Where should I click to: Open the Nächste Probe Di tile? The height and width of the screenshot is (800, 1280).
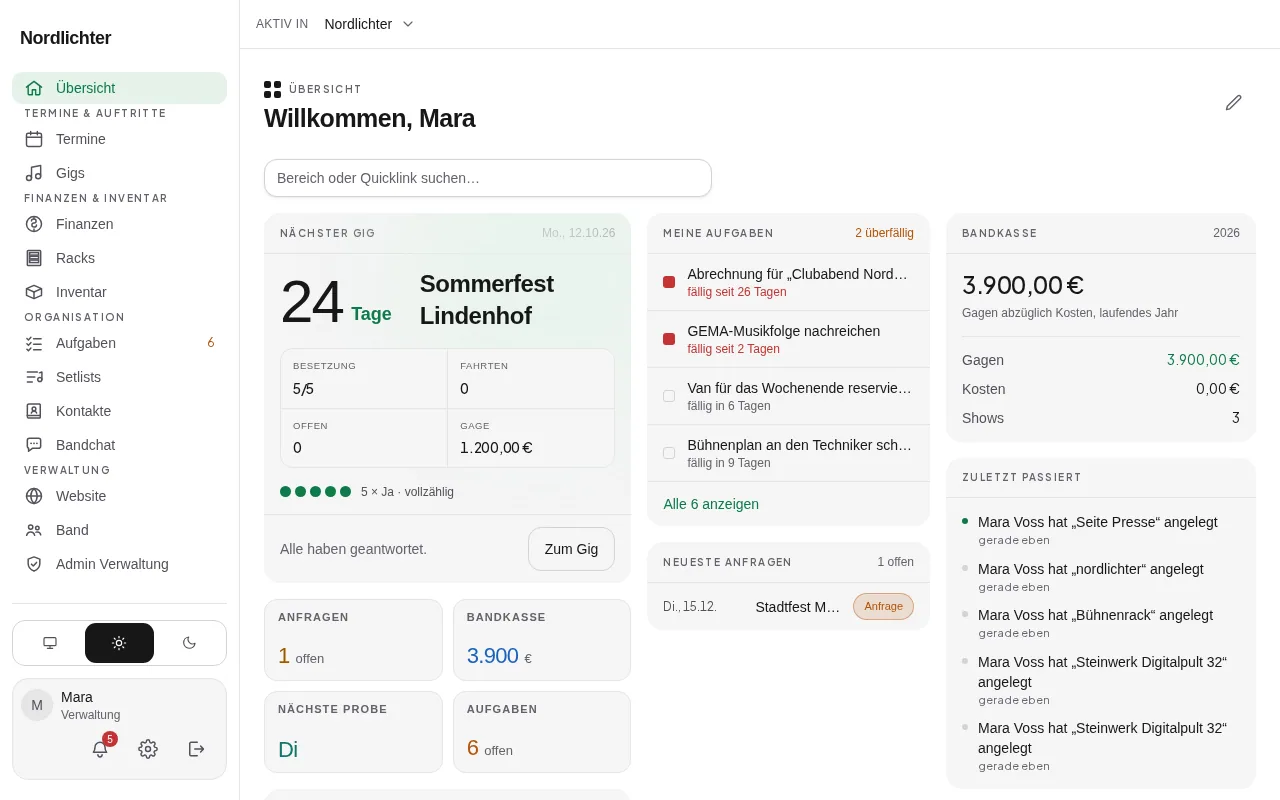click(353, 732)
